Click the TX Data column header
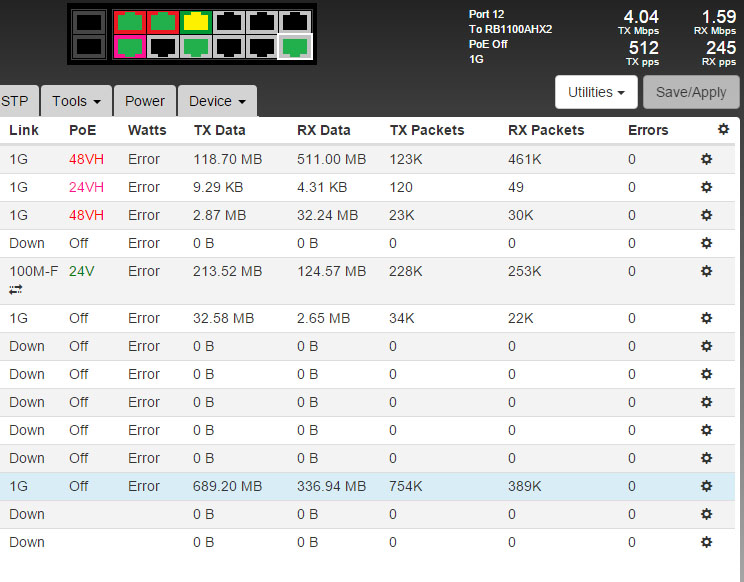The width and height of the screenshot is (744, 582). 219,130
